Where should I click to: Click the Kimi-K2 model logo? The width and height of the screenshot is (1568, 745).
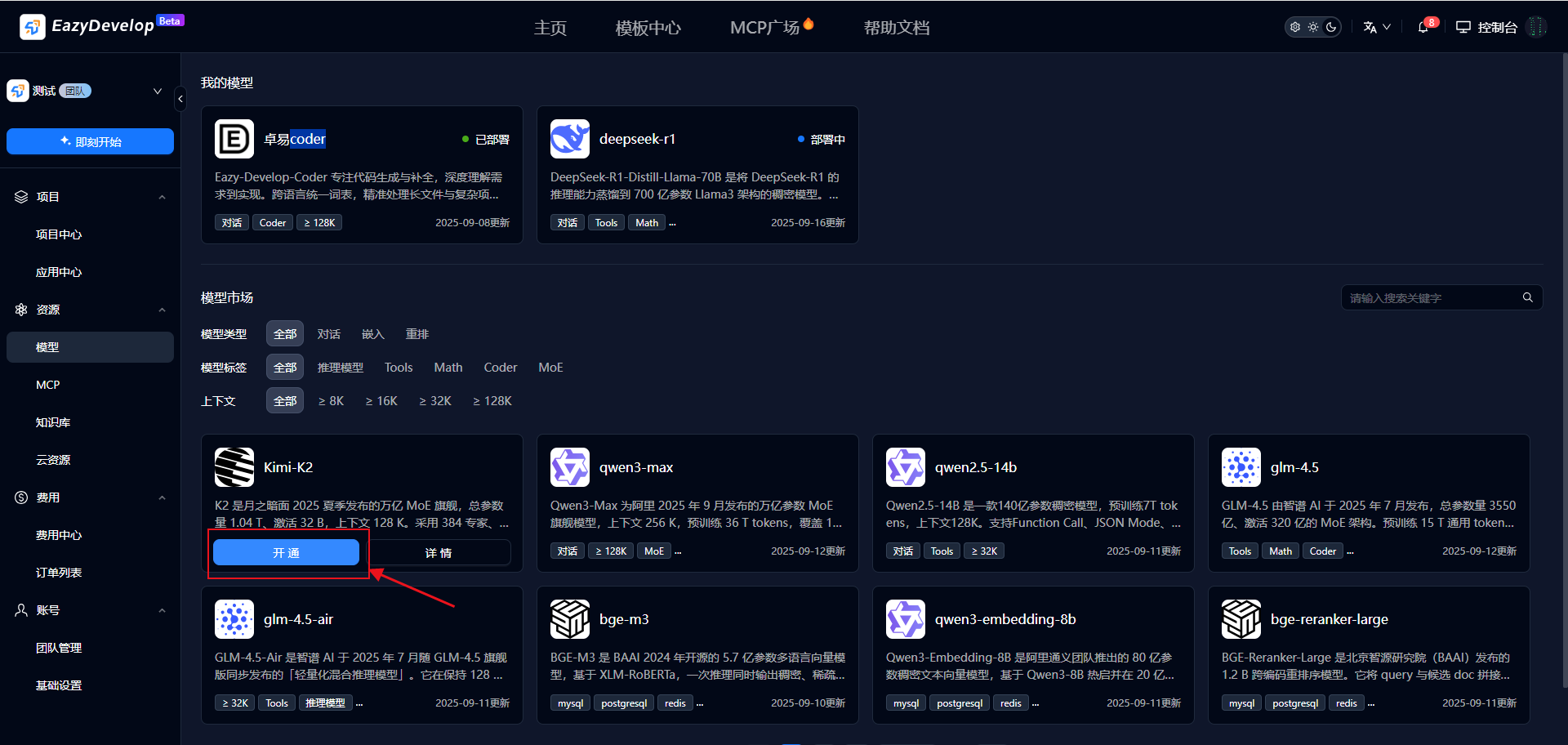tap(234, 467)
